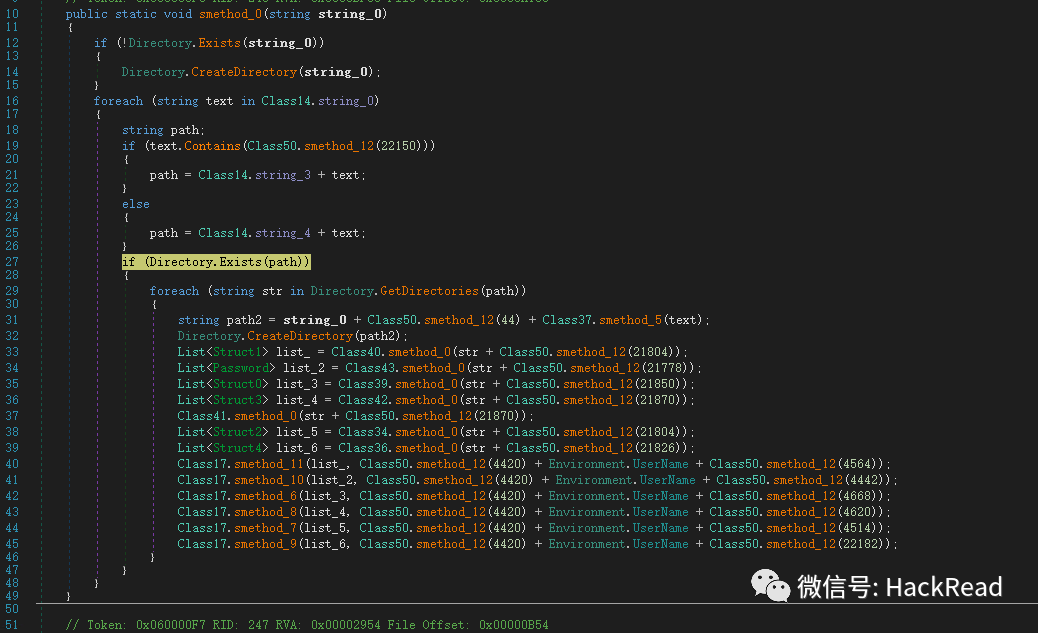Click the Struct0 type name
This screenshot has height=633, width=1038.
[236, 384]
